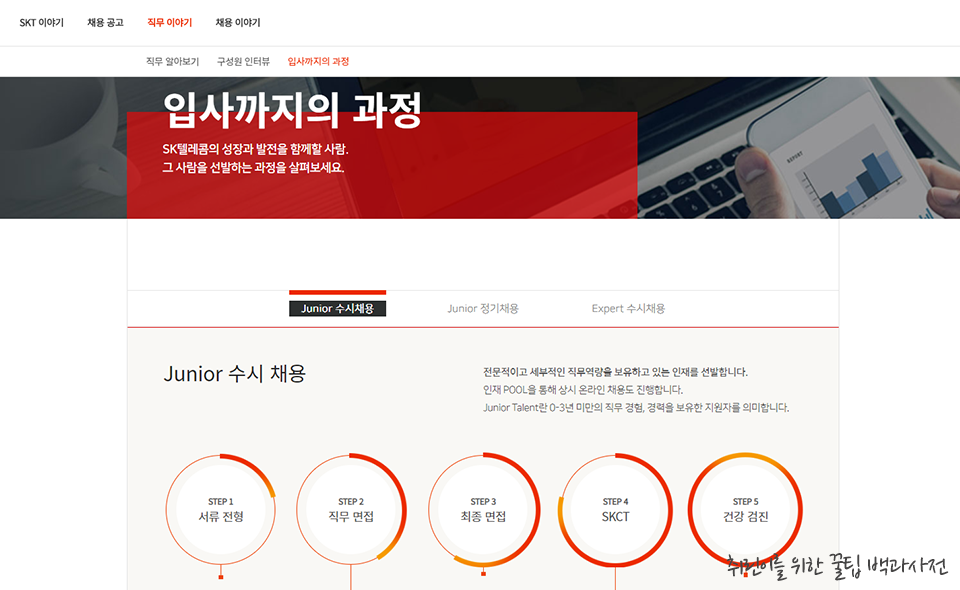Viewport: 960px width, 590px height.
Task: Switch to the Junior 정기채용 tab
Action: click(484, 308)
